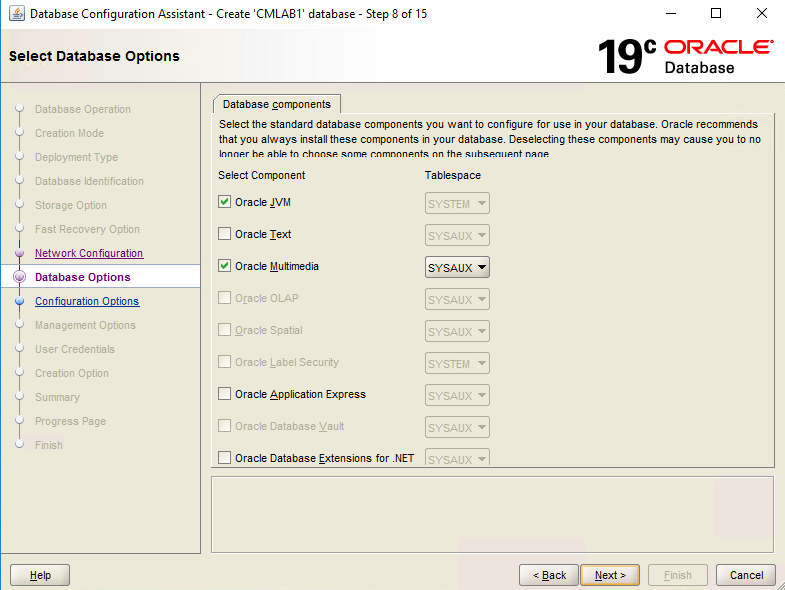Open the Oracle Spatial tablespace dropdown
The height and width of the screenshot is (590, 785).
[457, 332]
